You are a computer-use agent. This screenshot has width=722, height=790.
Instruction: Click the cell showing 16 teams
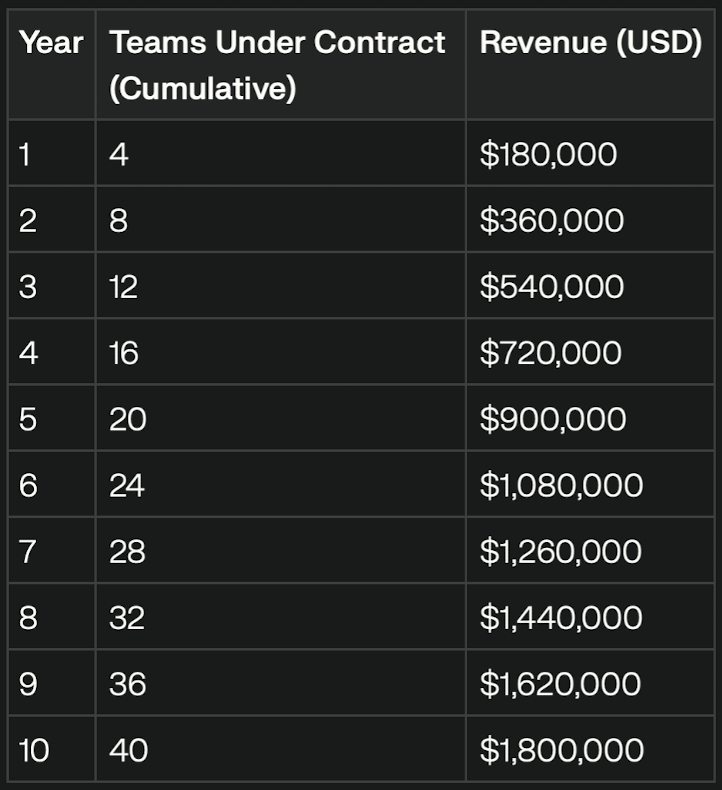point(124,353)
